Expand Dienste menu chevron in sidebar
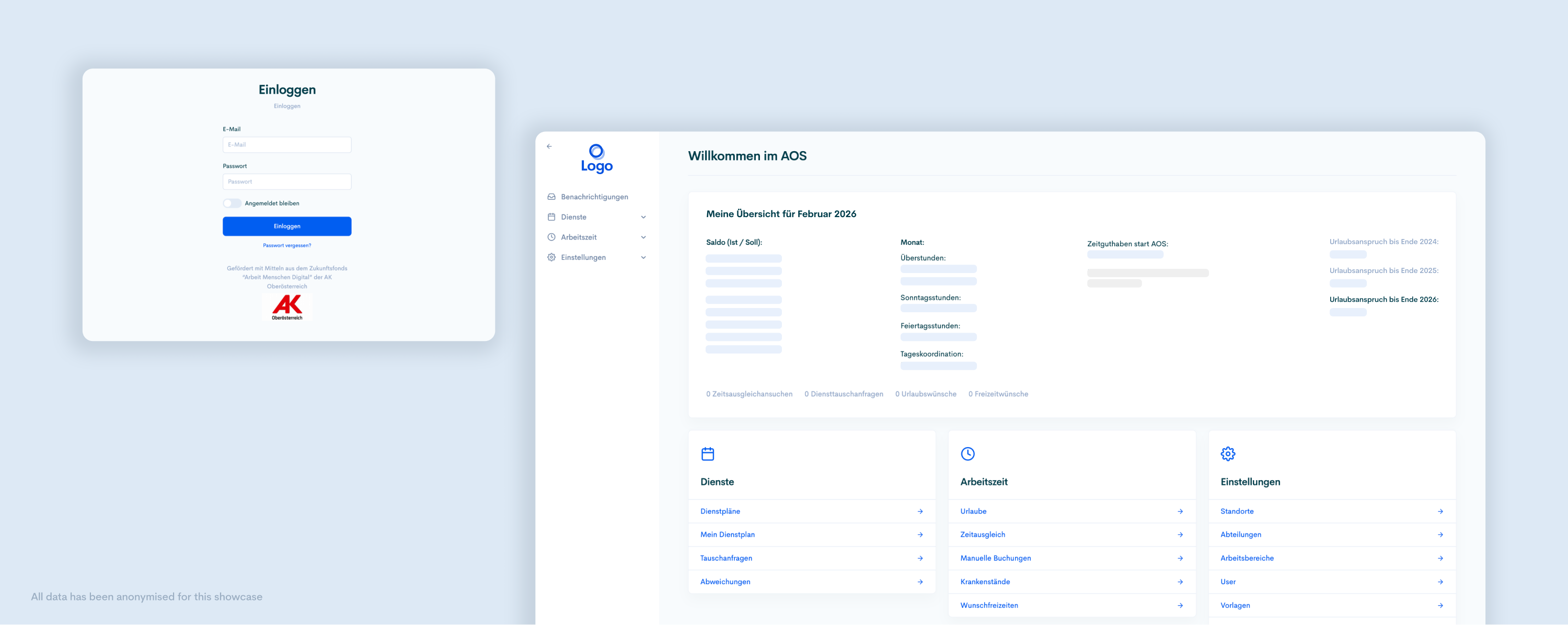This screenshot has width=1568, height=625. [643, 218]
